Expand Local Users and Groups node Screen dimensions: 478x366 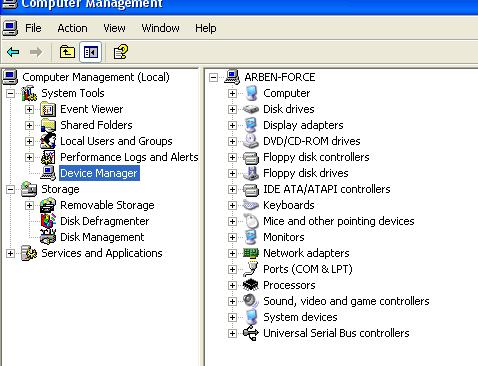click(x=29, y=141)
